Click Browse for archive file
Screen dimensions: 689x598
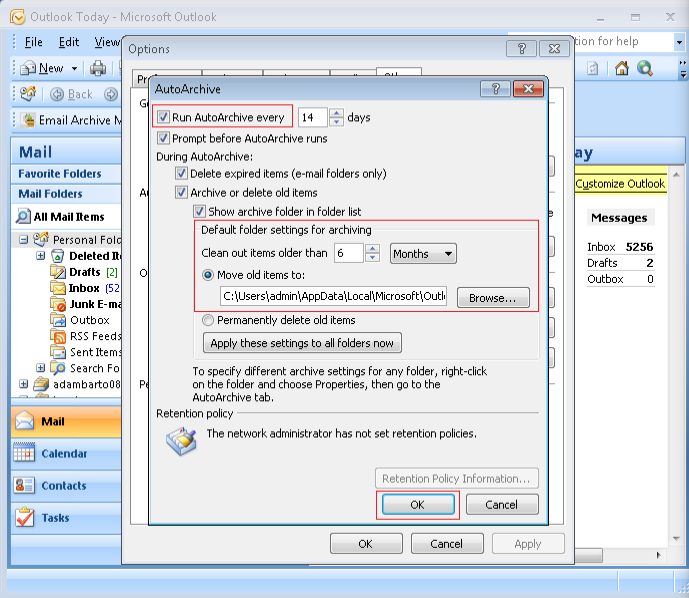click(493, 297)
